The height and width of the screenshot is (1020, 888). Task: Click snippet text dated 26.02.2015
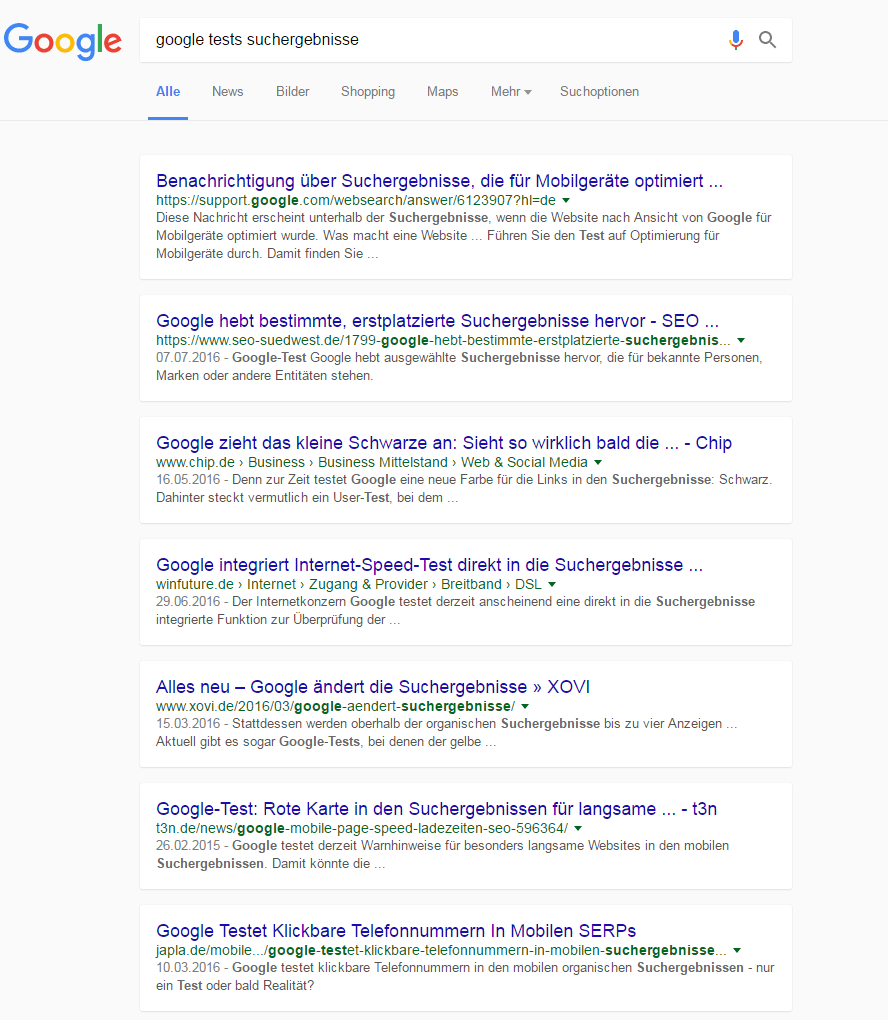442,855
